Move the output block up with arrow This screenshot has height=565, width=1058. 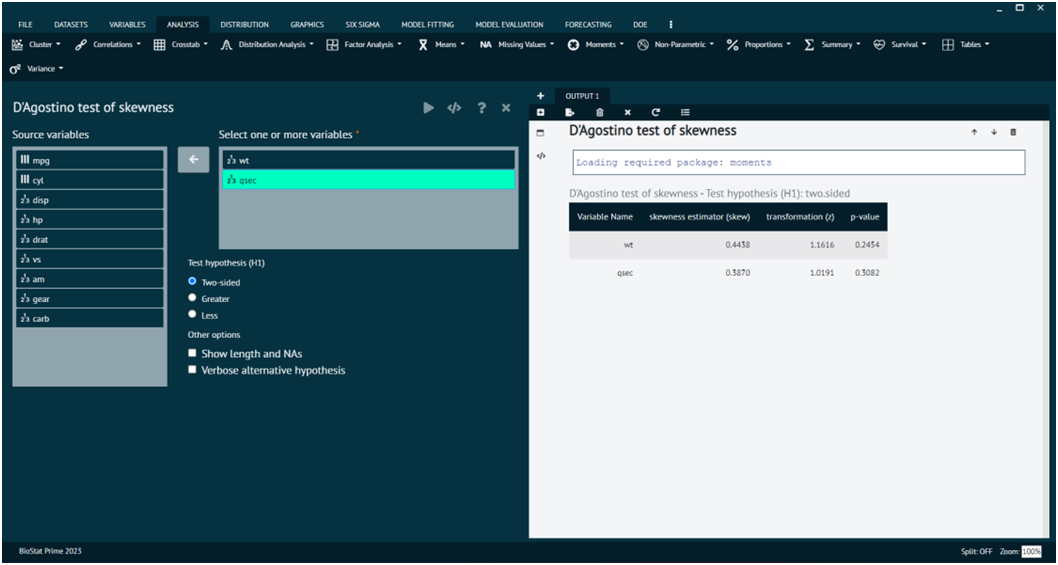tap(974, 132)
